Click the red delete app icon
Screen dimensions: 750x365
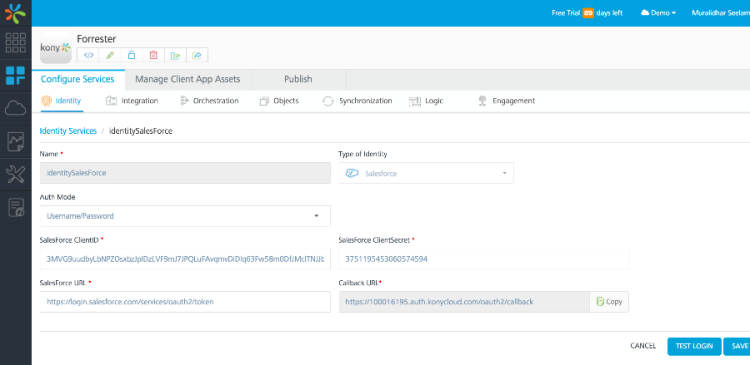point(154,55)
